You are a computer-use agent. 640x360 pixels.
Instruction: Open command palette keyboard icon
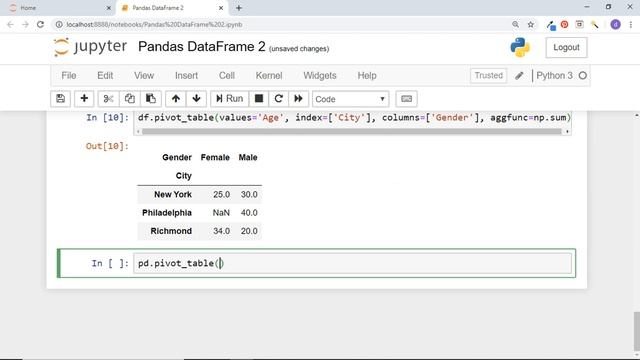pyautogui.click(x=406, y=99)
